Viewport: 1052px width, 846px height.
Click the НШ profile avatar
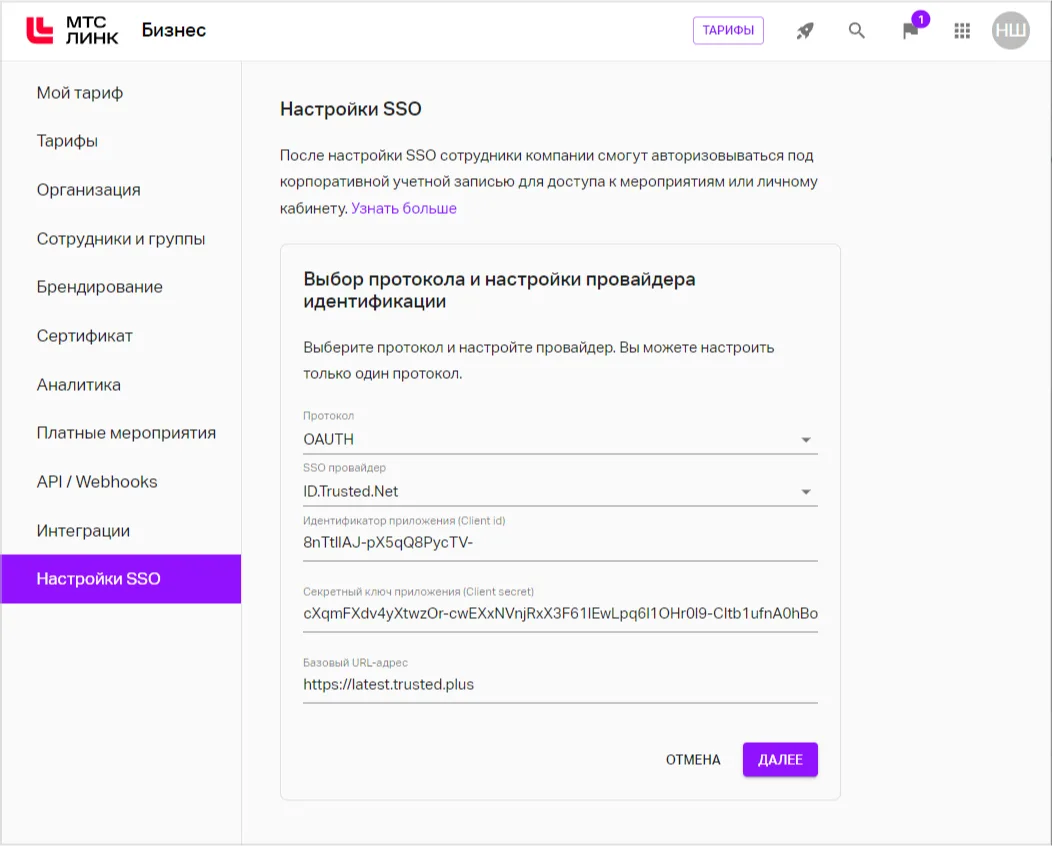(x=1010, y=30)
